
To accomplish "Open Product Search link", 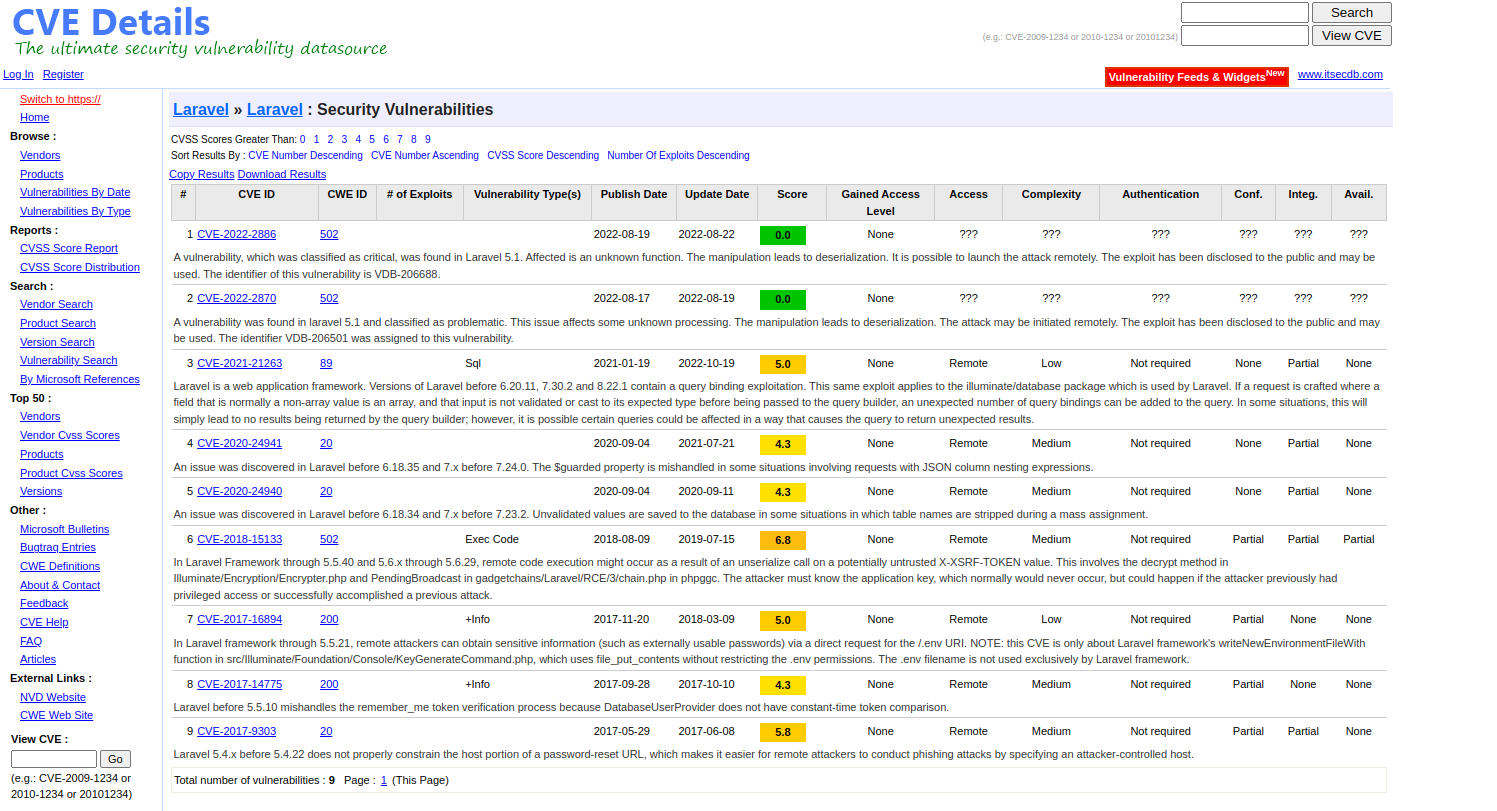I will click(x=58, y=323).
